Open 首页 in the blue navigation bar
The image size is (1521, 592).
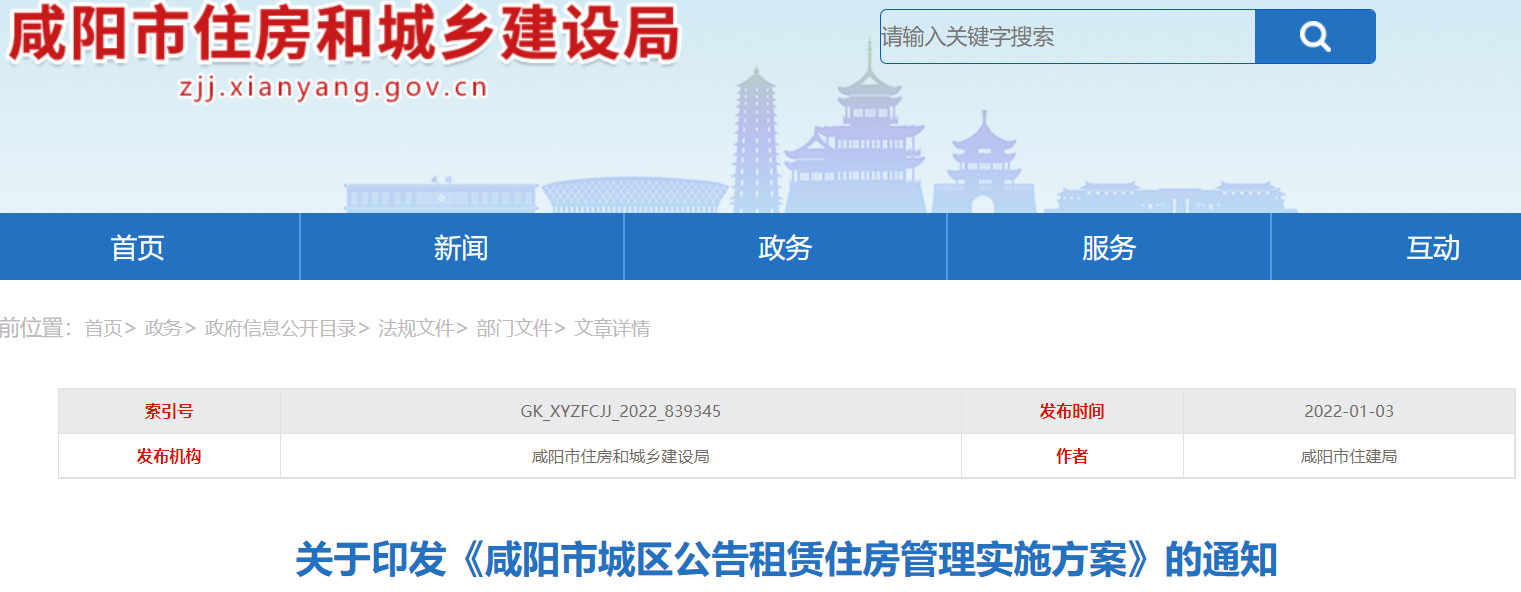tap(137, 247)
